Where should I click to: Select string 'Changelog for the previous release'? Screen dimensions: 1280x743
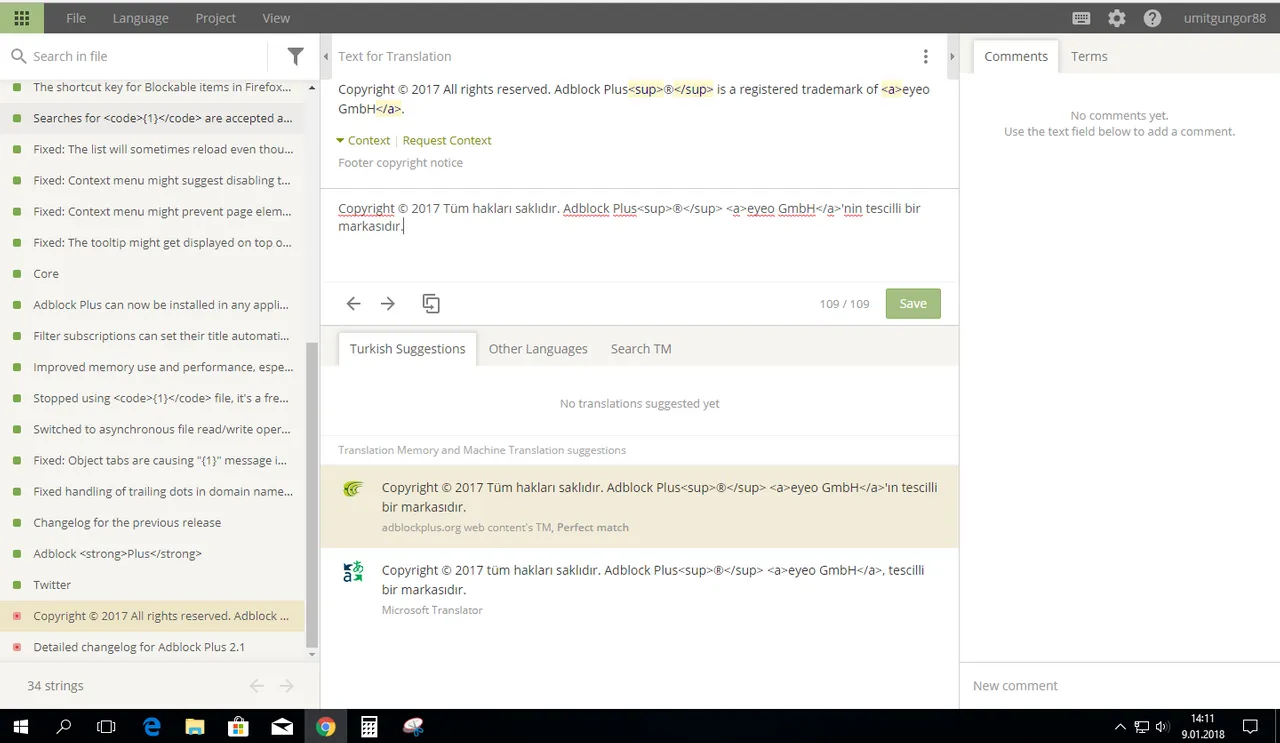[x=152, y=522]
